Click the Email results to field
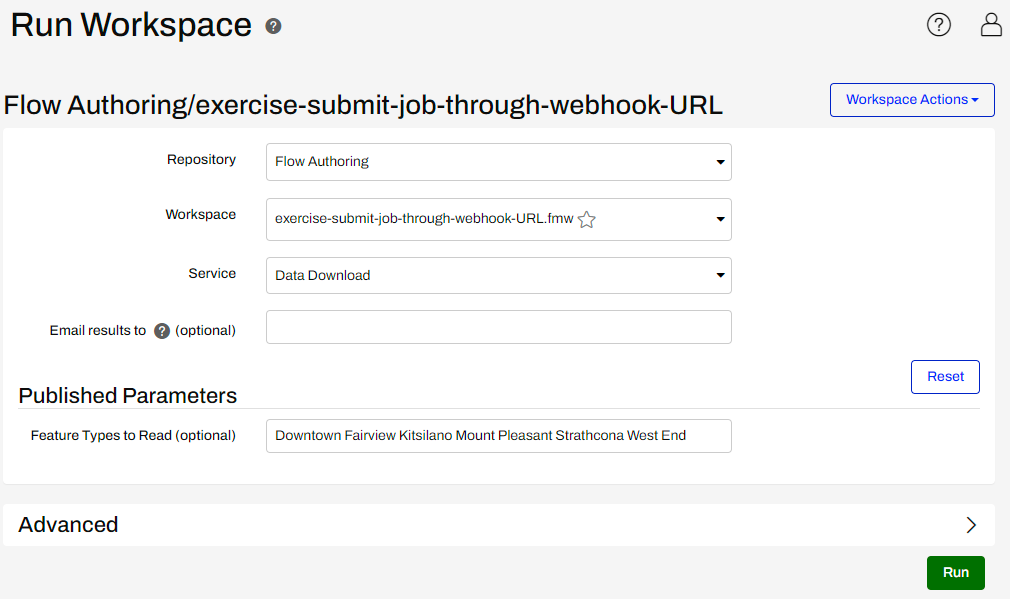This screenshot has width=1010, height=599. point(498,327)
